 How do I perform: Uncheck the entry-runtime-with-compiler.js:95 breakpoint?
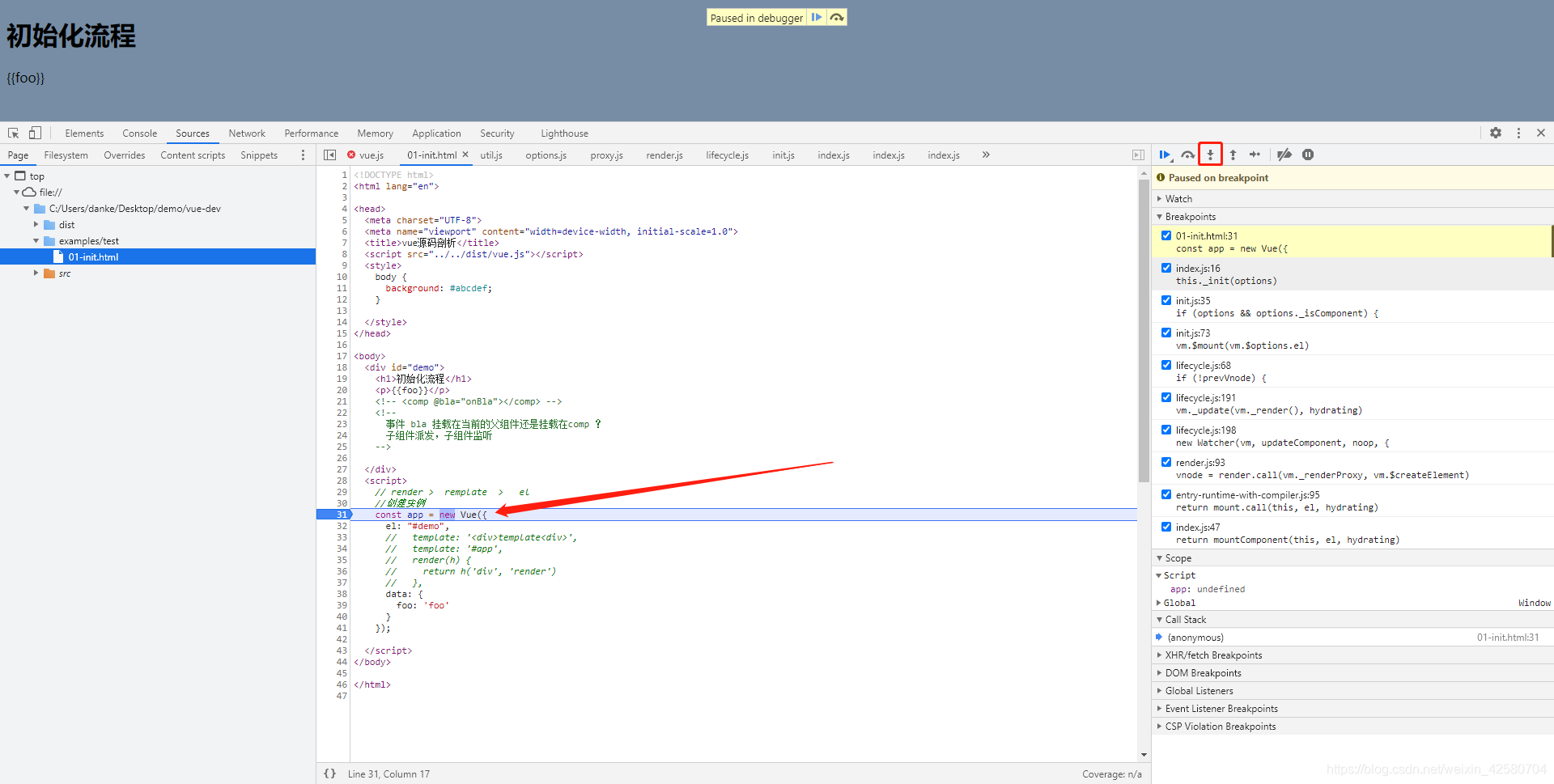click(x=1166, y=494)
